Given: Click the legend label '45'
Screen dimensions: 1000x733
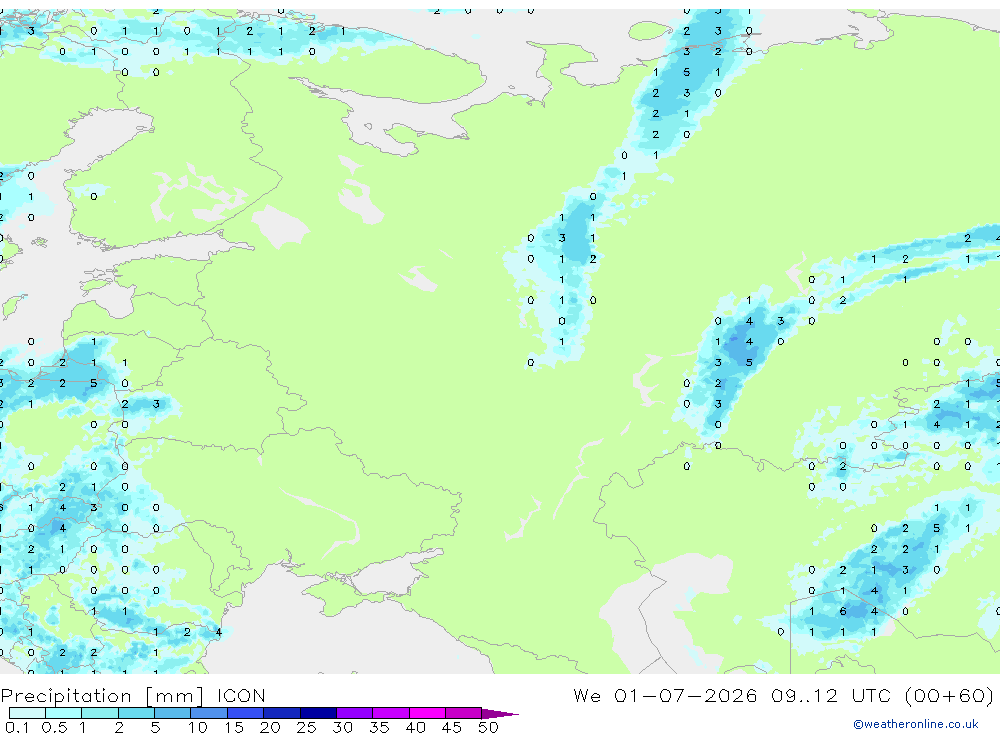Looking at the screenshot, I should click(452, 727).
